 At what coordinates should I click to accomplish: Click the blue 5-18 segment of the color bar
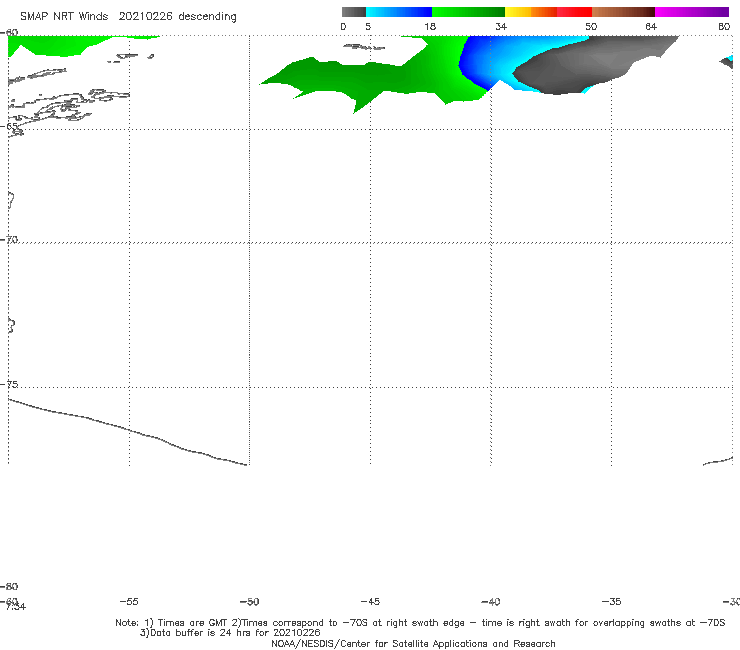399,12
